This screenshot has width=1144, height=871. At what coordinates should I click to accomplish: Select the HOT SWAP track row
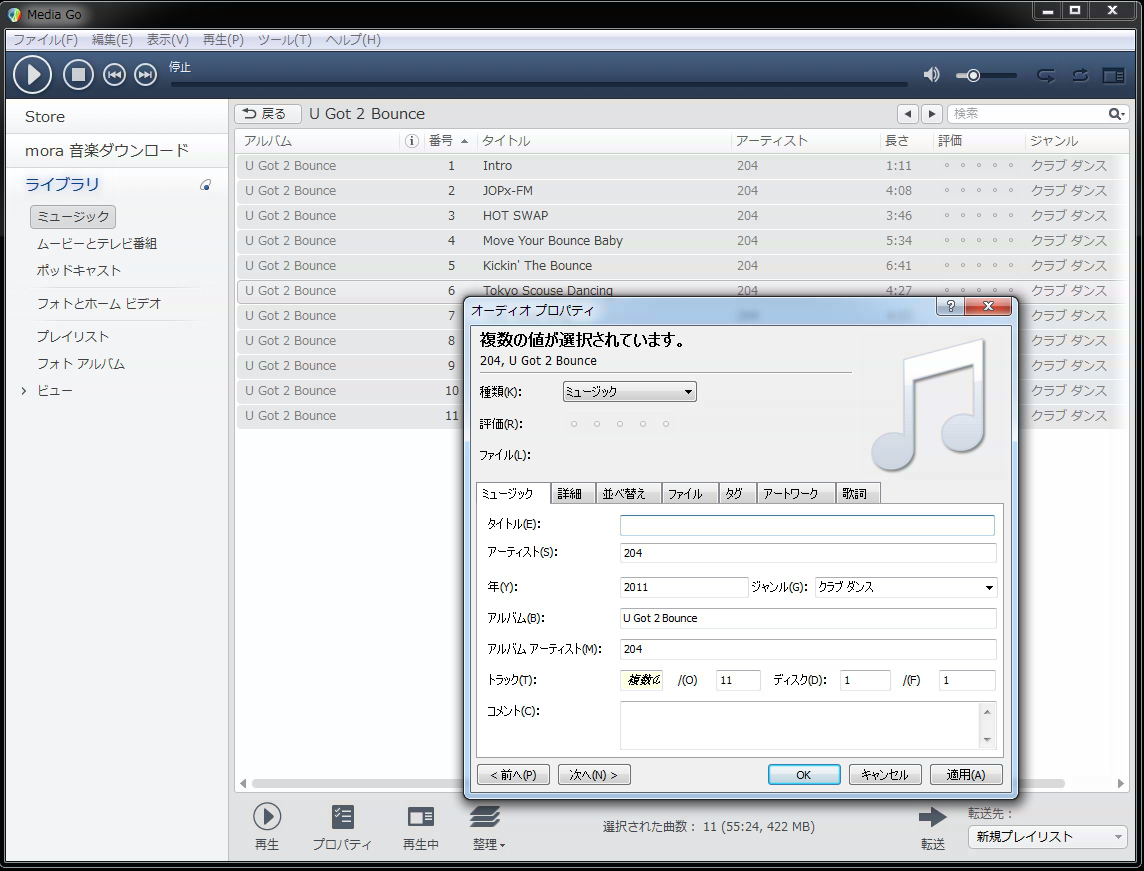[681, 216]
